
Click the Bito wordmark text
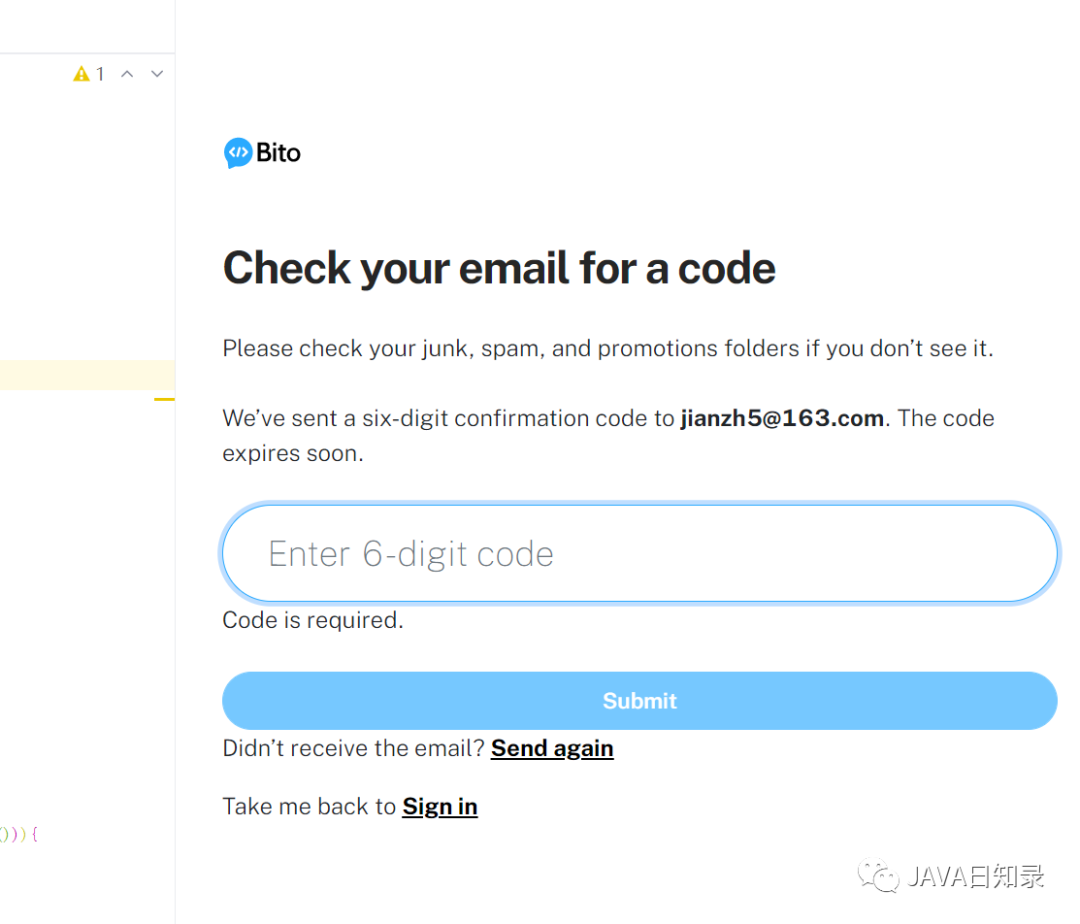278,153
